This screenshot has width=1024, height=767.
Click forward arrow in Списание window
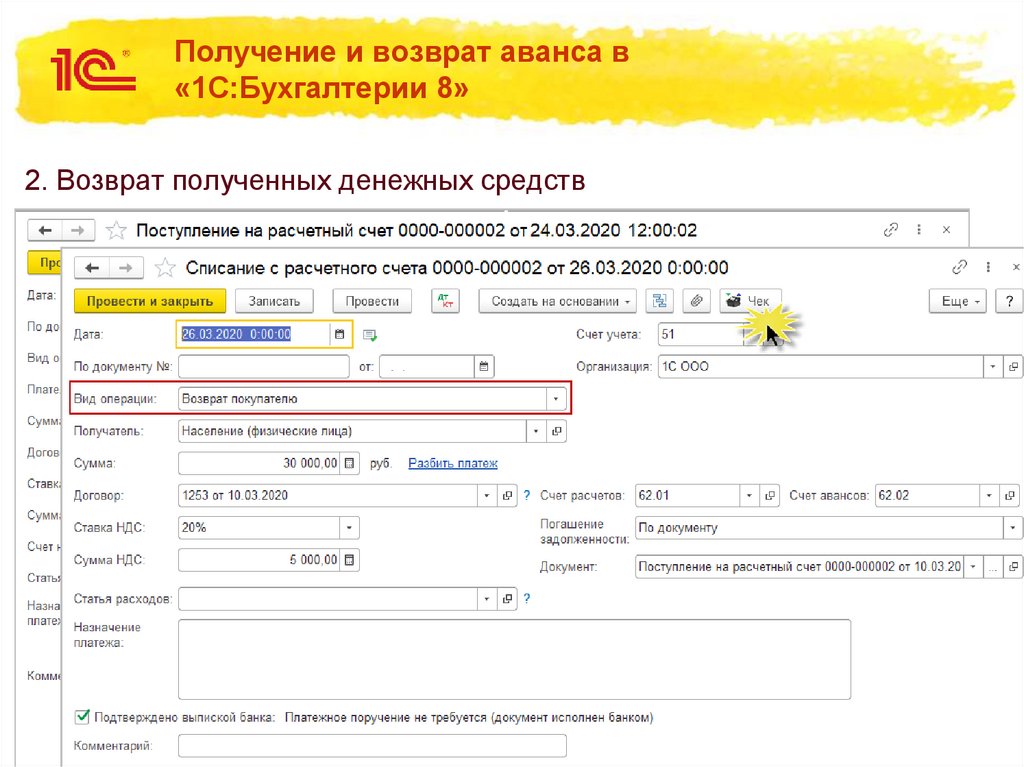point(125,268)
